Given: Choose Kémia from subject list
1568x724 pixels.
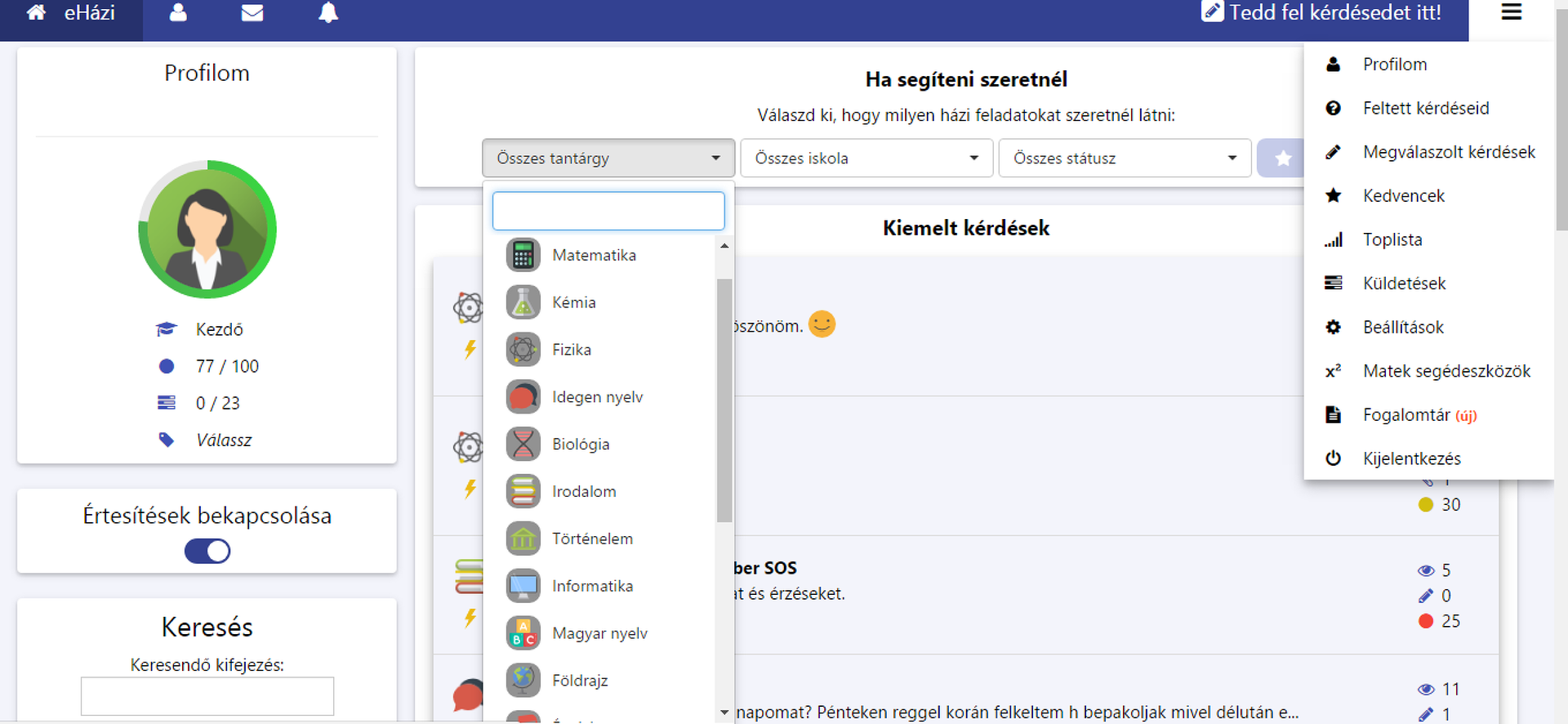Looking at the screenshot, I should (574, 302).
